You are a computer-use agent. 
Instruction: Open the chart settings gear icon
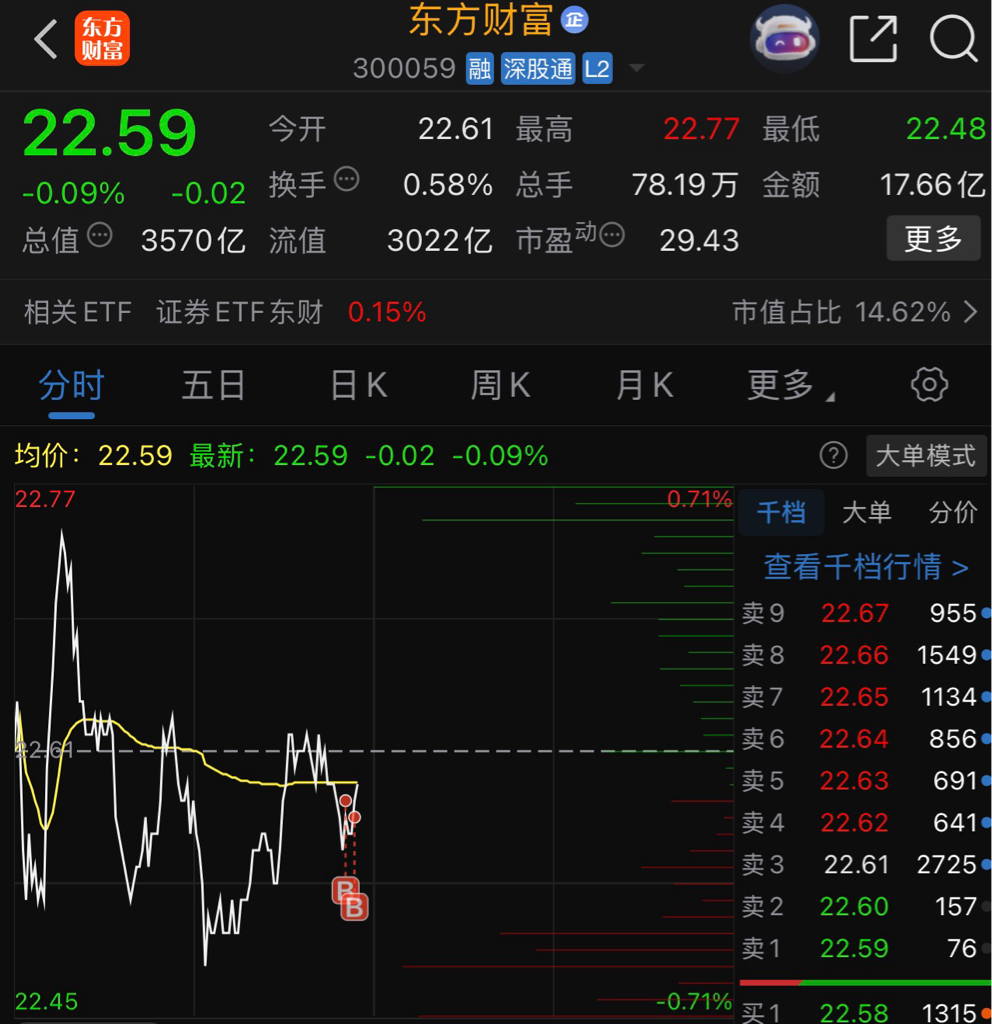[929, 385]
